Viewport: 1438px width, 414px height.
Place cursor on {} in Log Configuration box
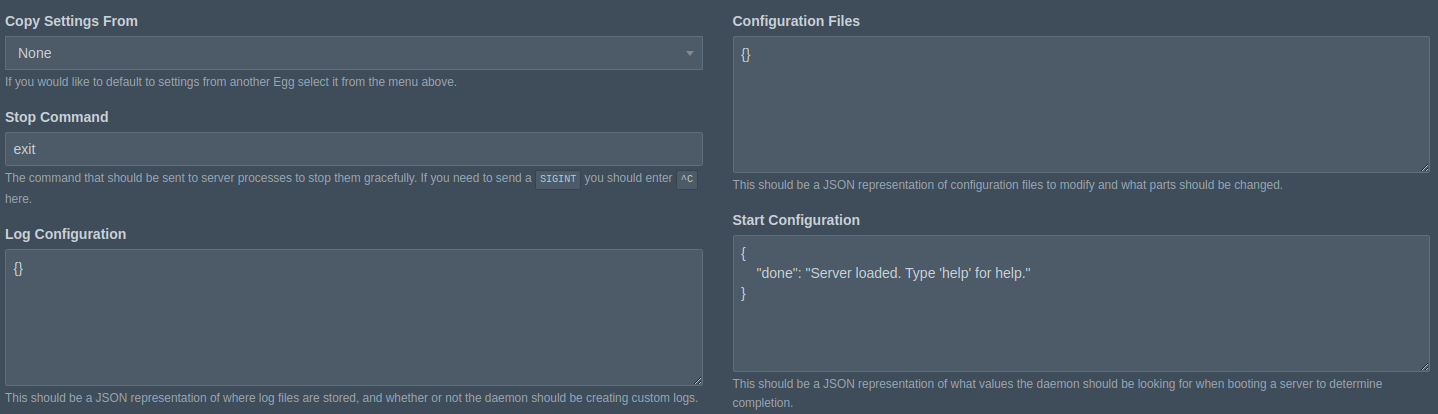tap(18, 267)
